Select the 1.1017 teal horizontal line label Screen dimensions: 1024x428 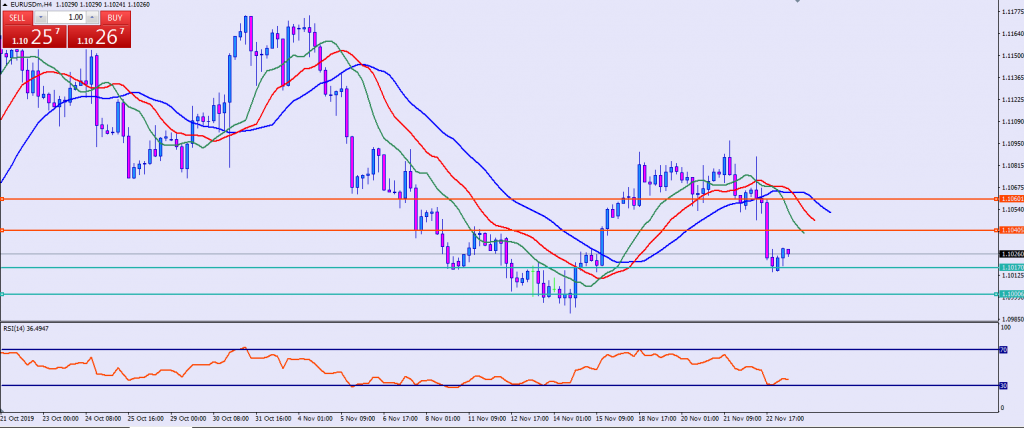click(x=1010, y=267)
